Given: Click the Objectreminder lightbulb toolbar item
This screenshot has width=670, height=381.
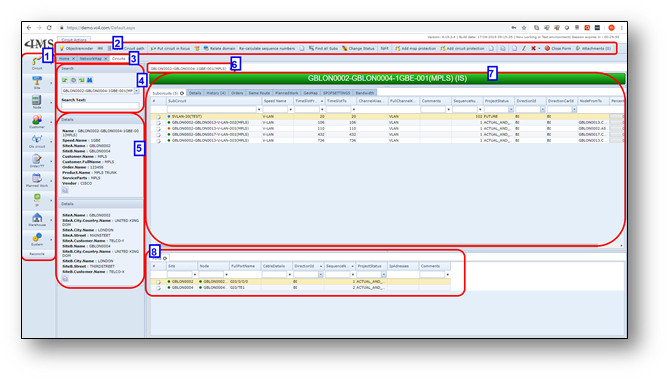Looking at the screenshot, I should (x=76, y=49).
